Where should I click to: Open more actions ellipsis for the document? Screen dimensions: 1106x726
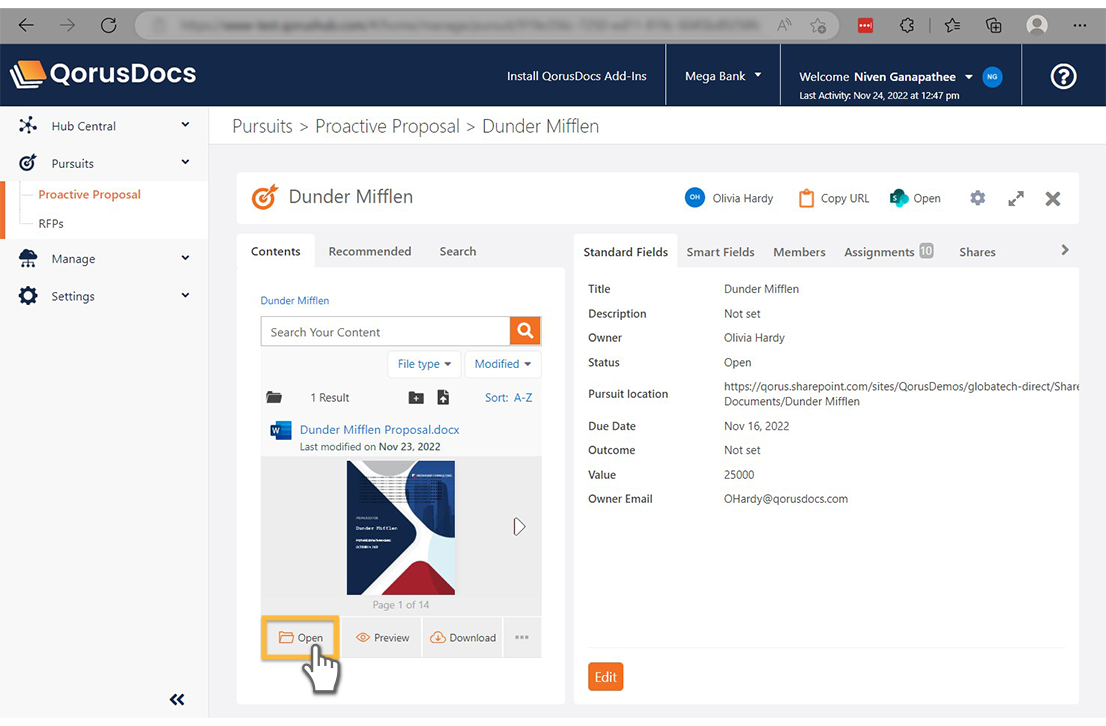(x=522, y=637)
